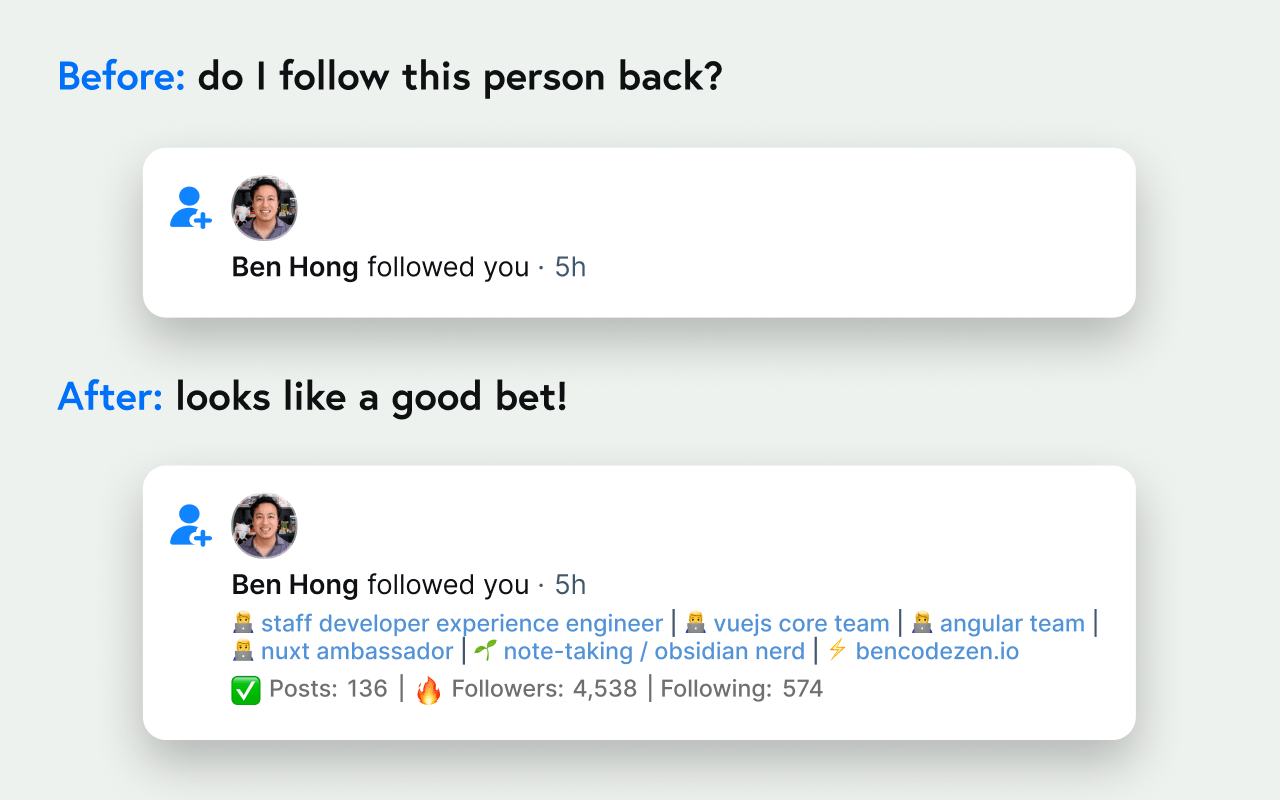Click the fire icon beside Followers
1280x800 pixels.
[x=428, y=690]
